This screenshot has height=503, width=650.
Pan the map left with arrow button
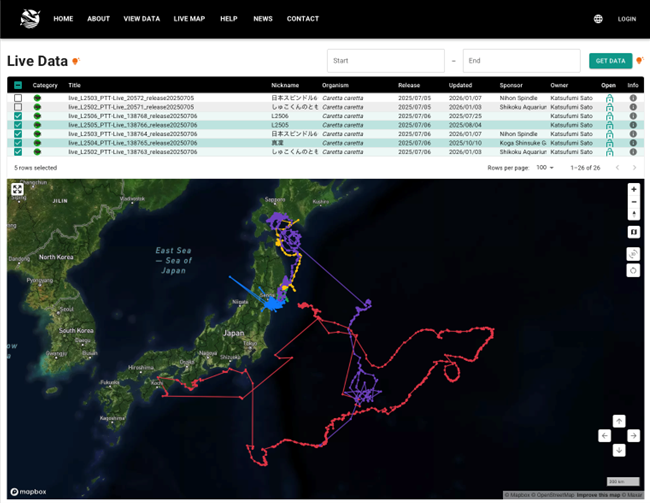pyautogui.click(x=604, y=435)
